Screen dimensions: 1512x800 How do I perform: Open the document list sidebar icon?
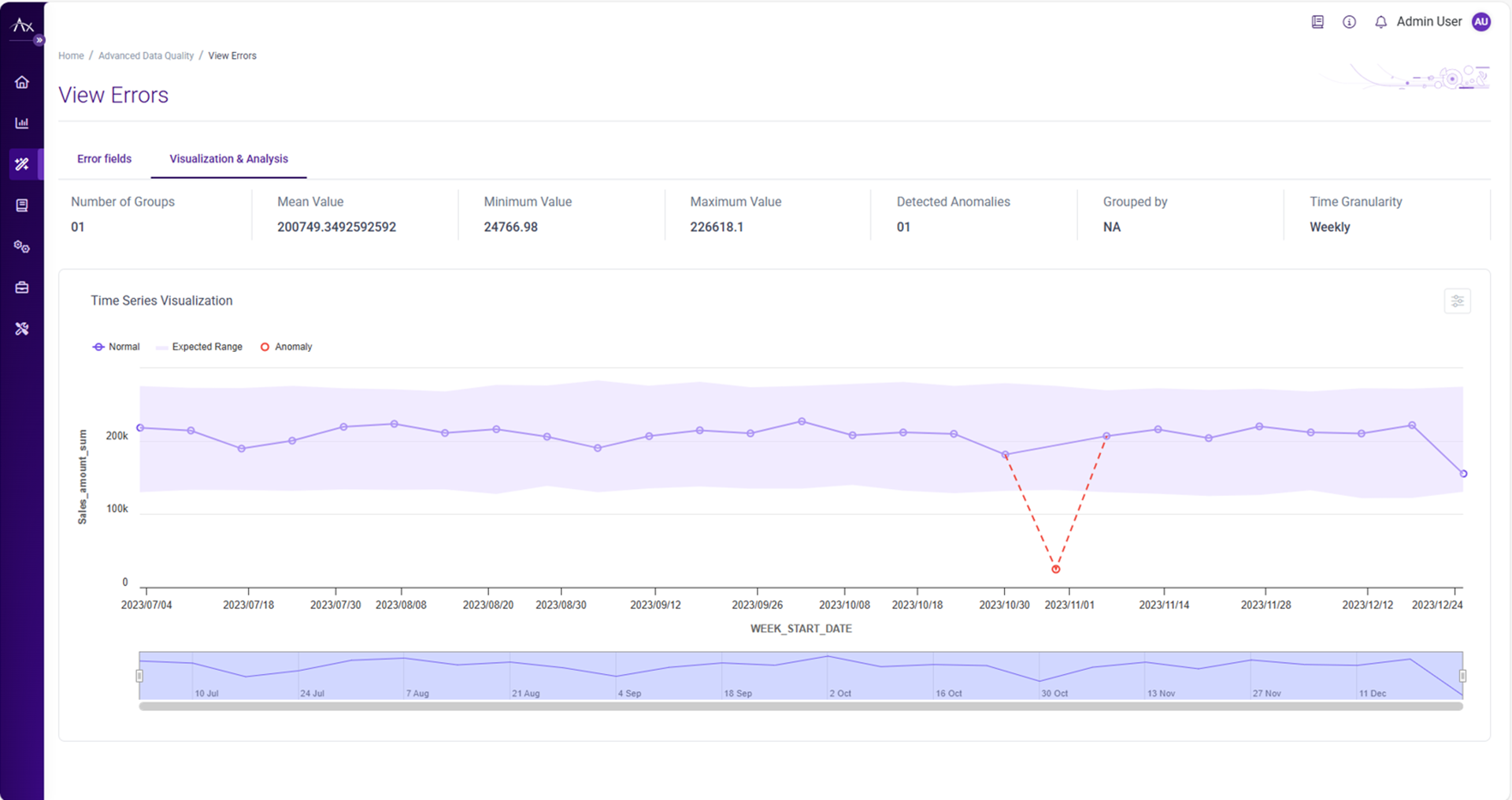pos(22,206)
